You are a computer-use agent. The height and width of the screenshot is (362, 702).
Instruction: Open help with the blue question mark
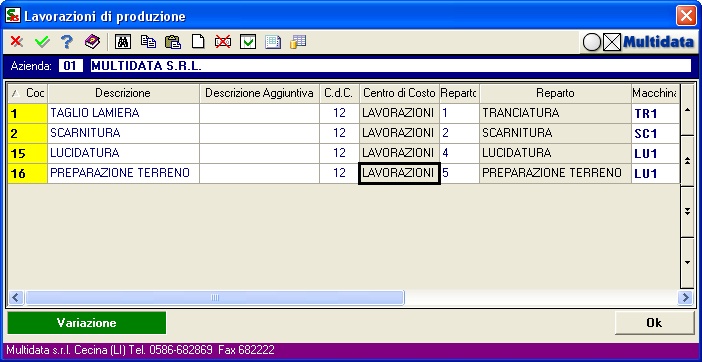point(67,42)
